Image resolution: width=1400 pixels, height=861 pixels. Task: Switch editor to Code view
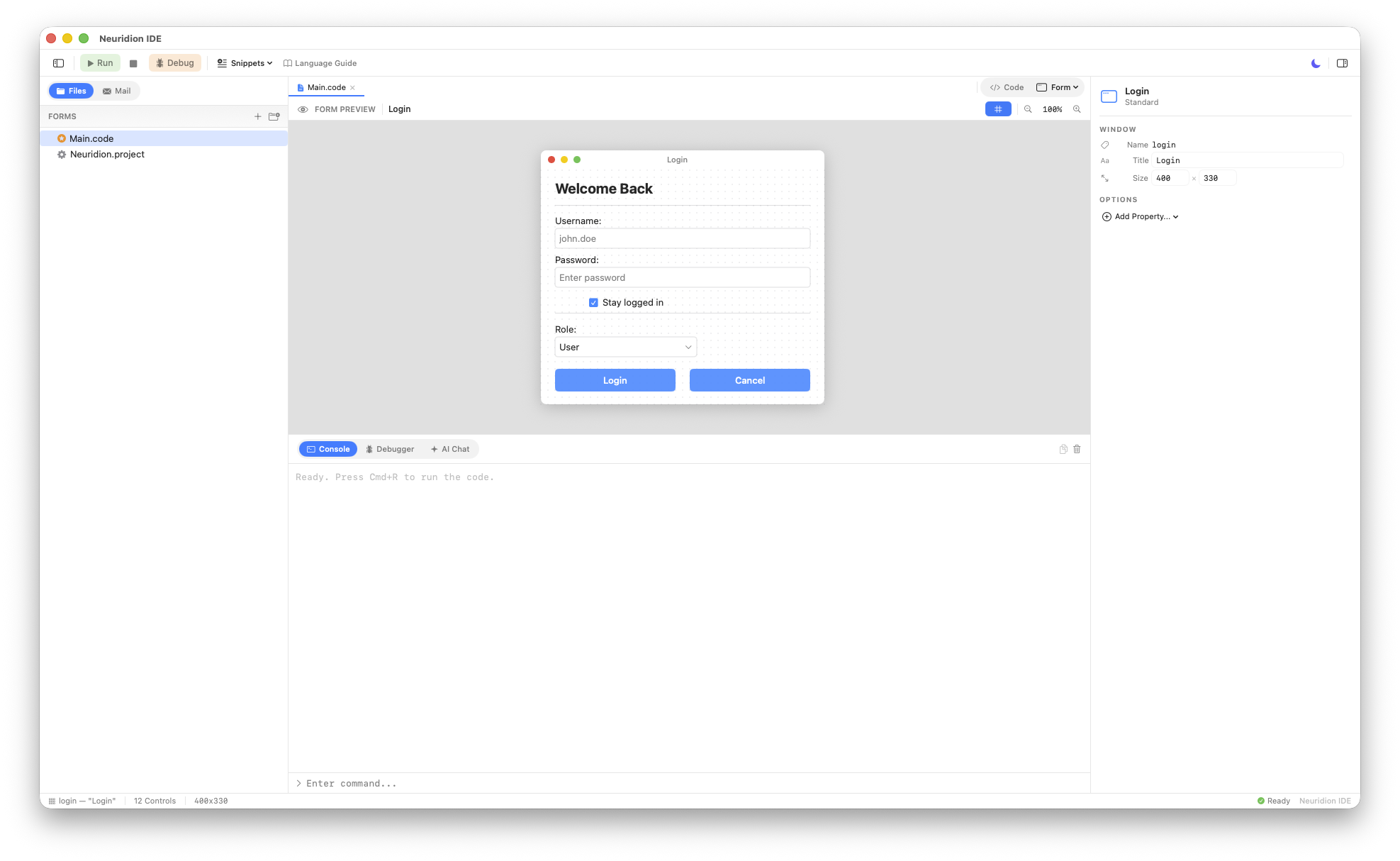click(1005, 87)
